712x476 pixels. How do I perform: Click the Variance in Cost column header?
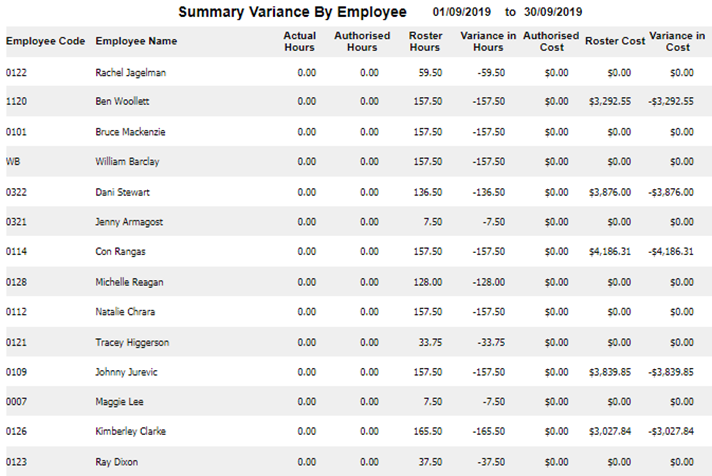[670, 41]
